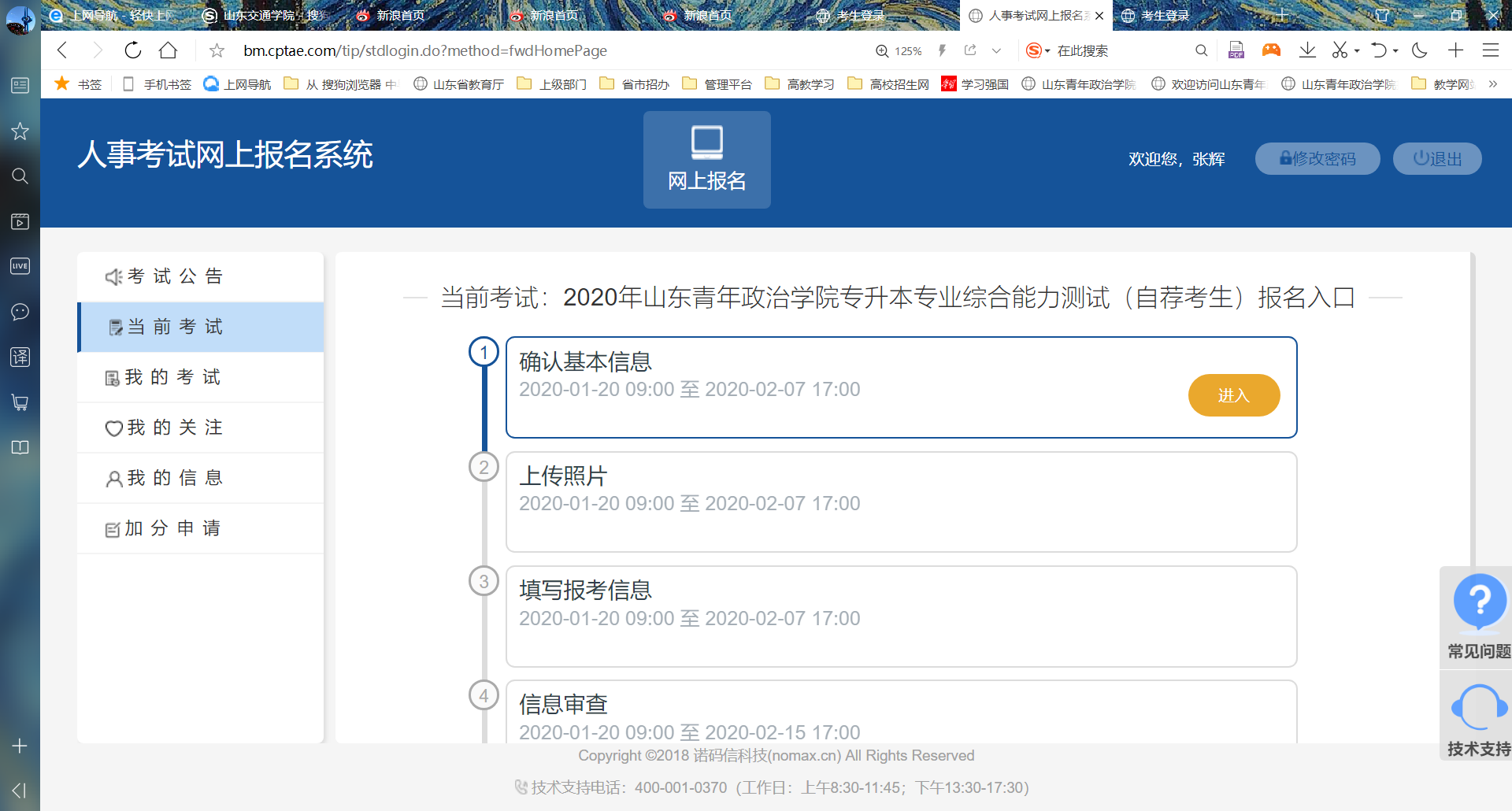
Task: Open sidebar shopping cart icon
Action: click(20, 402)
